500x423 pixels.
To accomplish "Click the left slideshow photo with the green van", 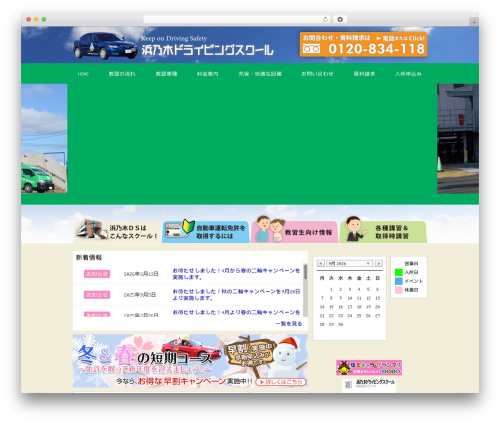I will 44,138.
